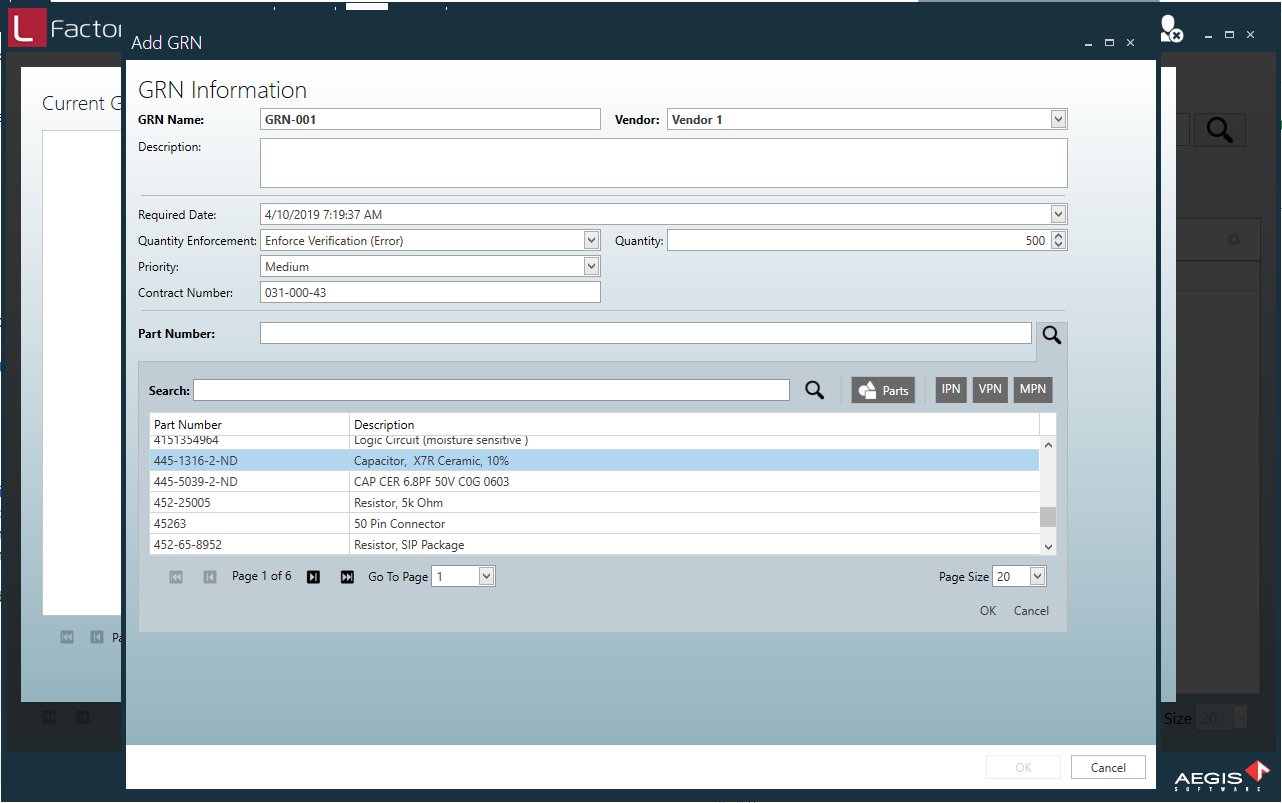1282x803 pixels.
Task: Go to the next page of parts
Action: pos(313,576)
